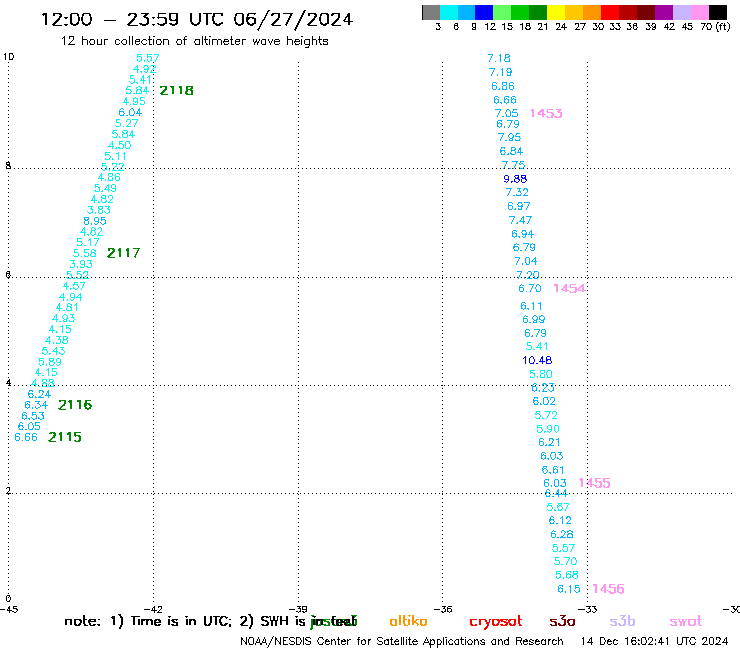Click the 7.05 wave height value
This screenshot has height=650, width=740.
[x=506, y=113]
